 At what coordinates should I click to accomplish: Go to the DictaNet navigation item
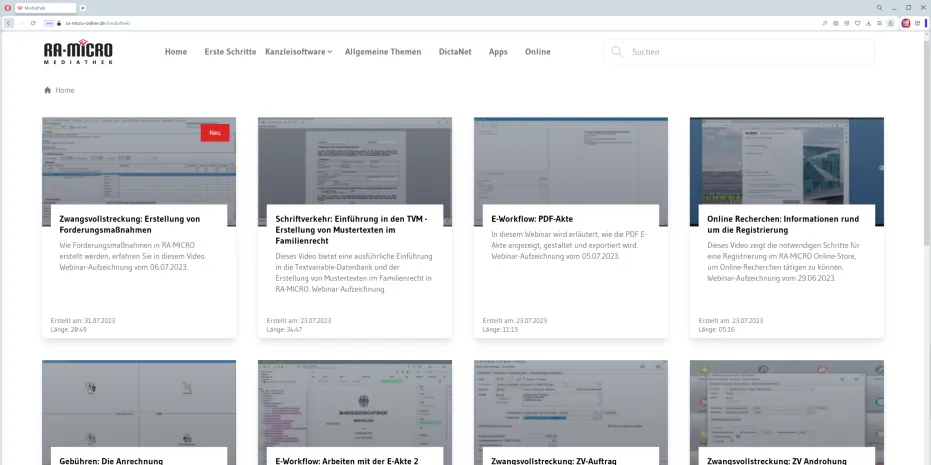455,52
